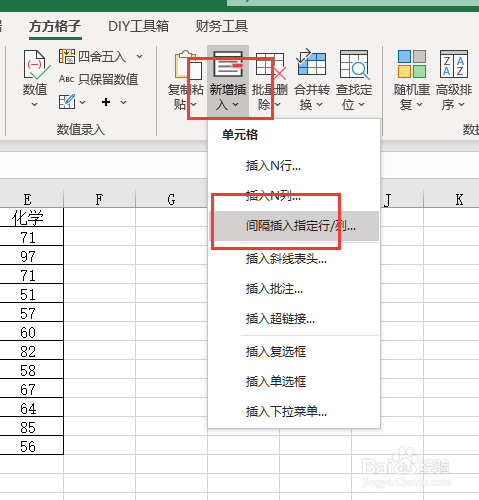Select 插入批注... menu entry
Viewport: 479px width, 500px height.
click(x=294, y=289)
